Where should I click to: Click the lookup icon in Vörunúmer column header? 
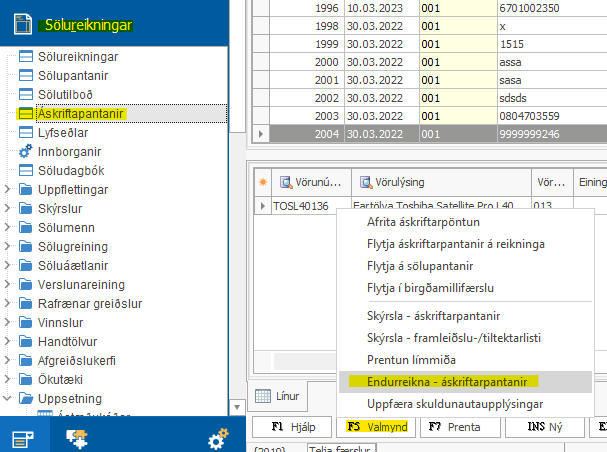[285, 183]
